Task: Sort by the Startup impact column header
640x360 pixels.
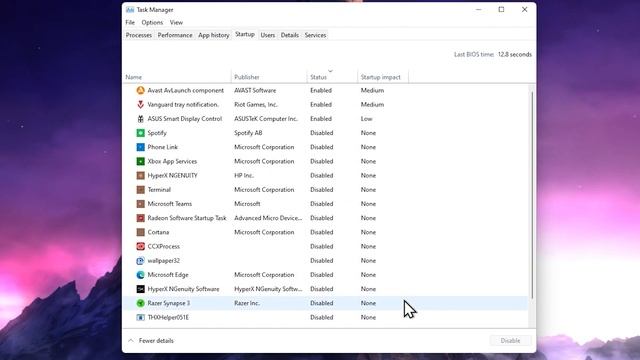Action: 383,77
